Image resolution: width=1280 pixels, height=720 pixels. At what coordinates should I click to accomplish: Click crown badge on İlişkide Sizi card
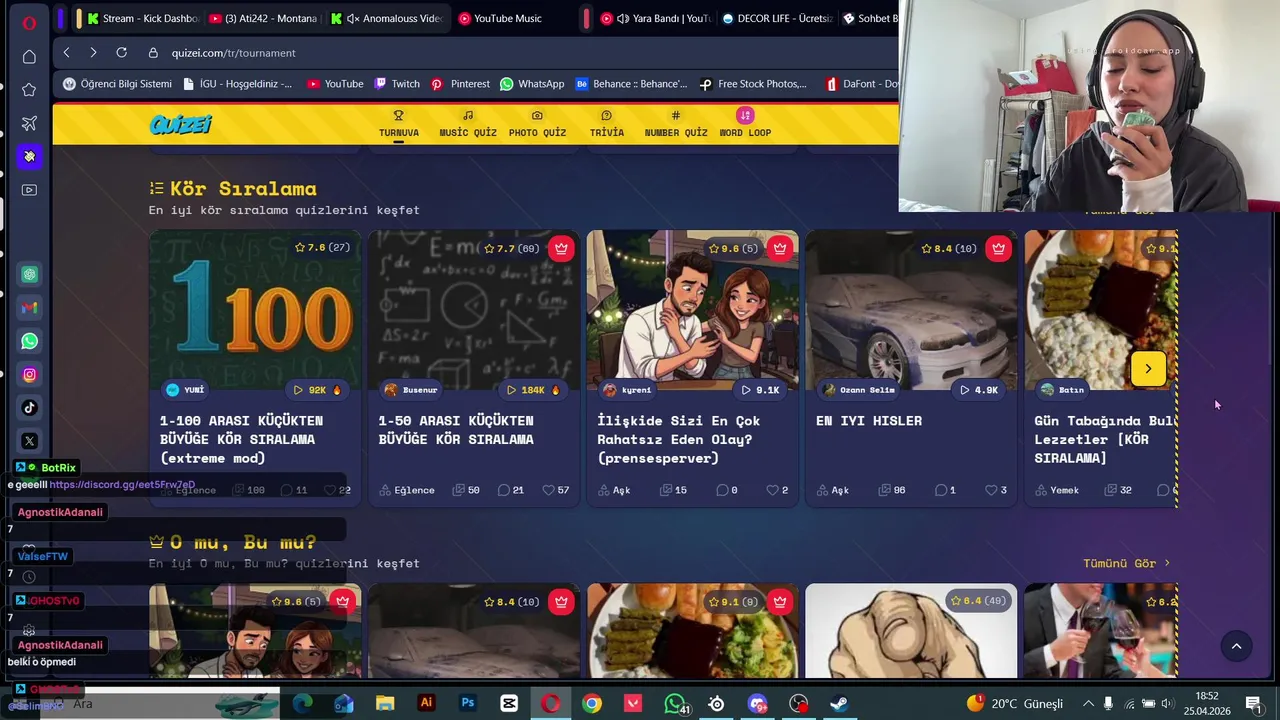coord(780,248)
